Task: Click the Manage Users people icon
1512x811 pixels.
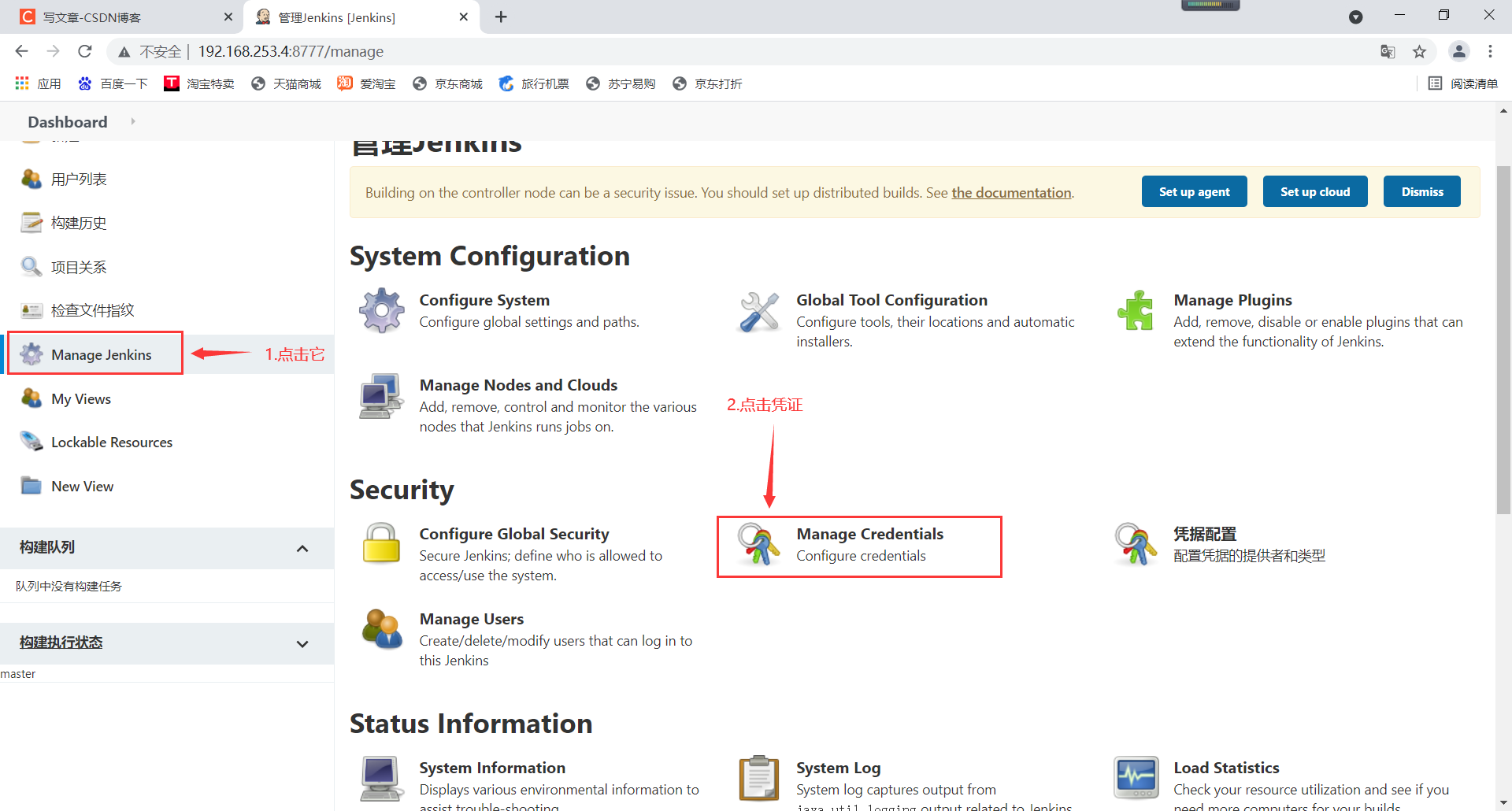Action: tap(382, 628)
